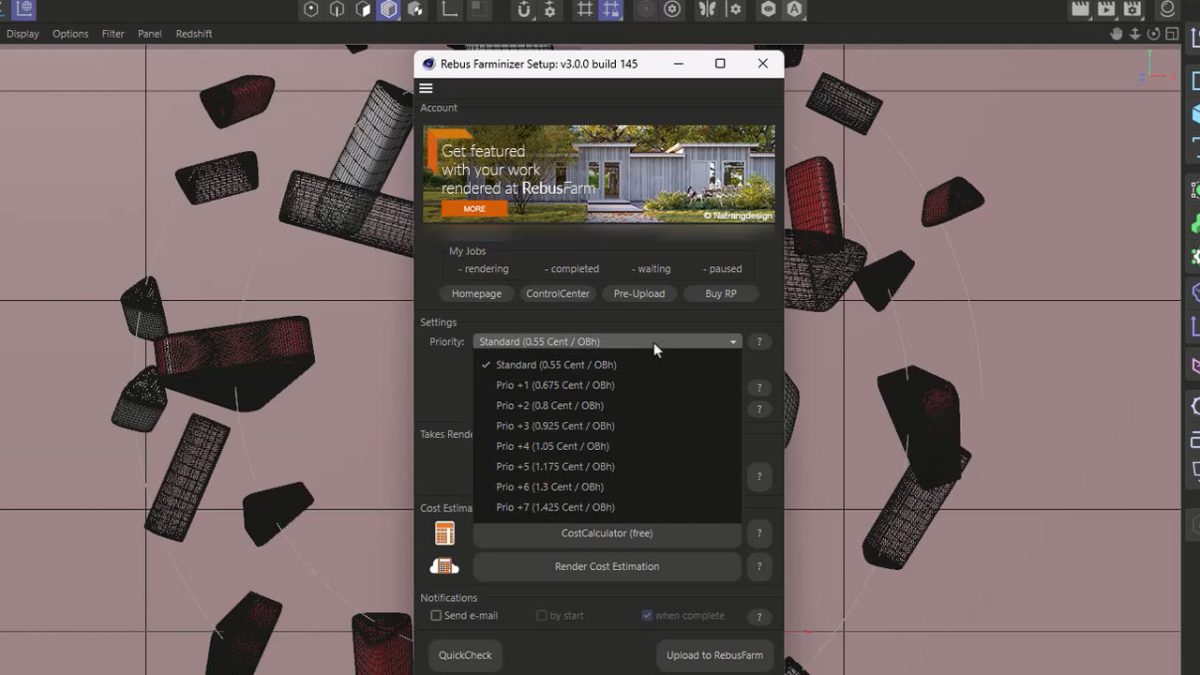Collapse the Priority dropdown arrow
This screenshot has height=675, width=1200.
(x=733, y=341)
